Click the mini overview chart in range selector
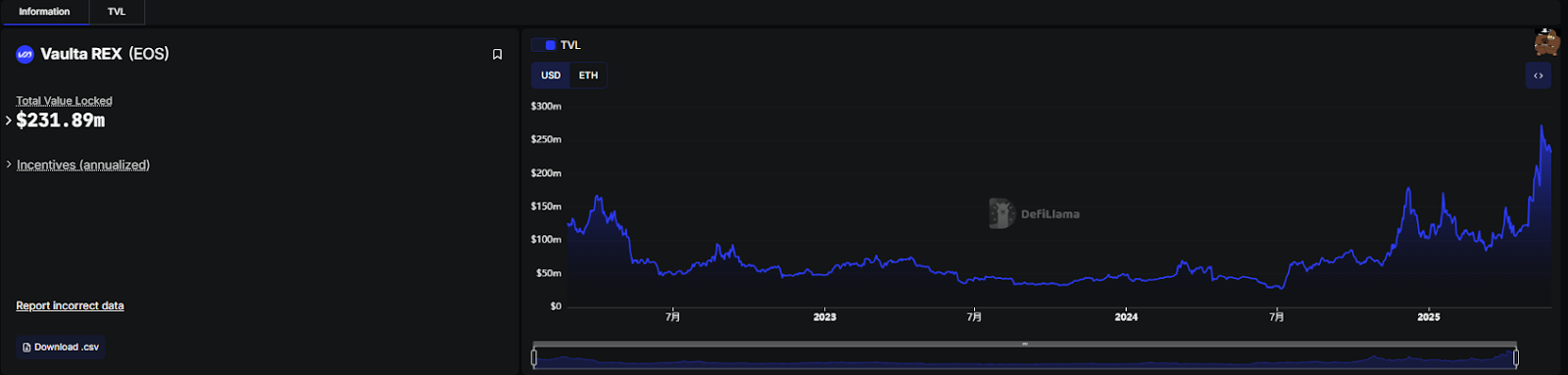1568x375 pixels. pos(1025,358)
